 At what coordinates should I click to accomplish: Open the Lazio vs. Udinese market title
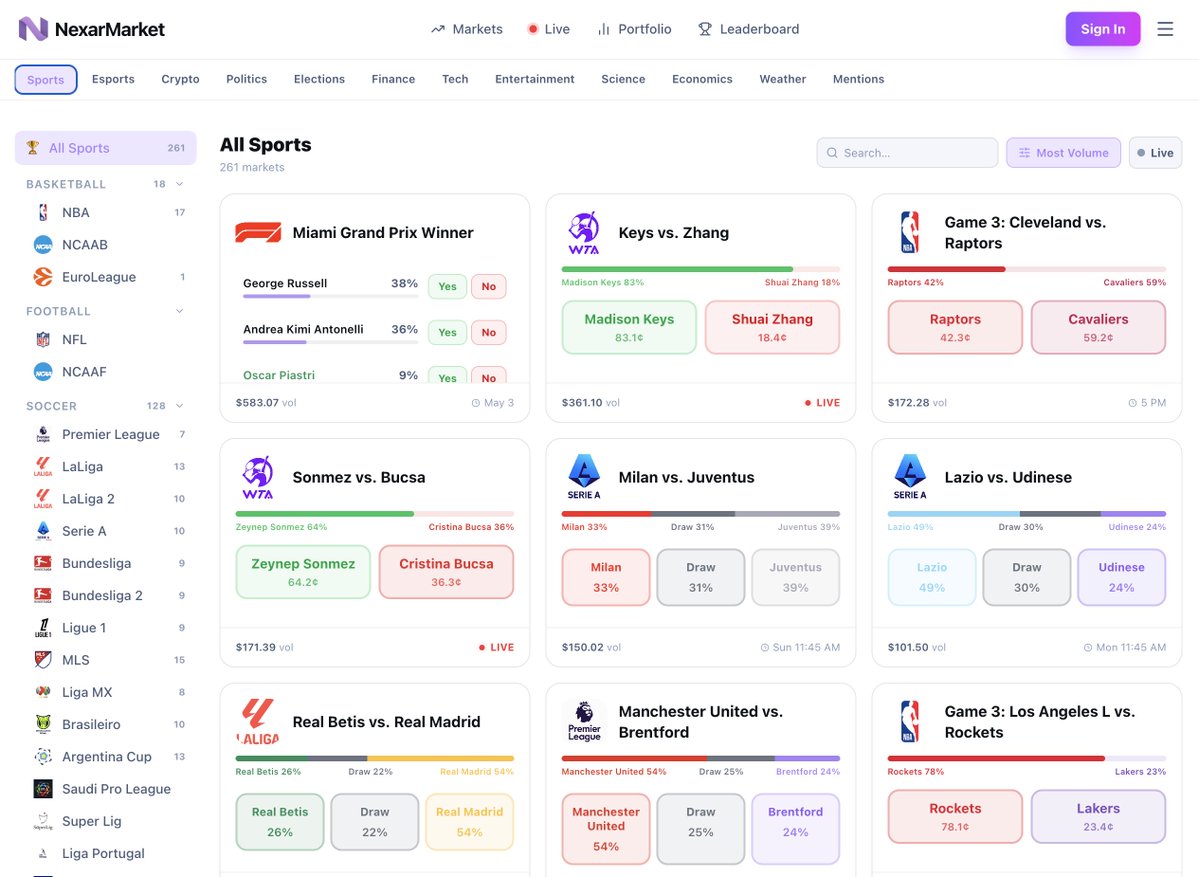pyautogui.click(x=1008, y=477)
